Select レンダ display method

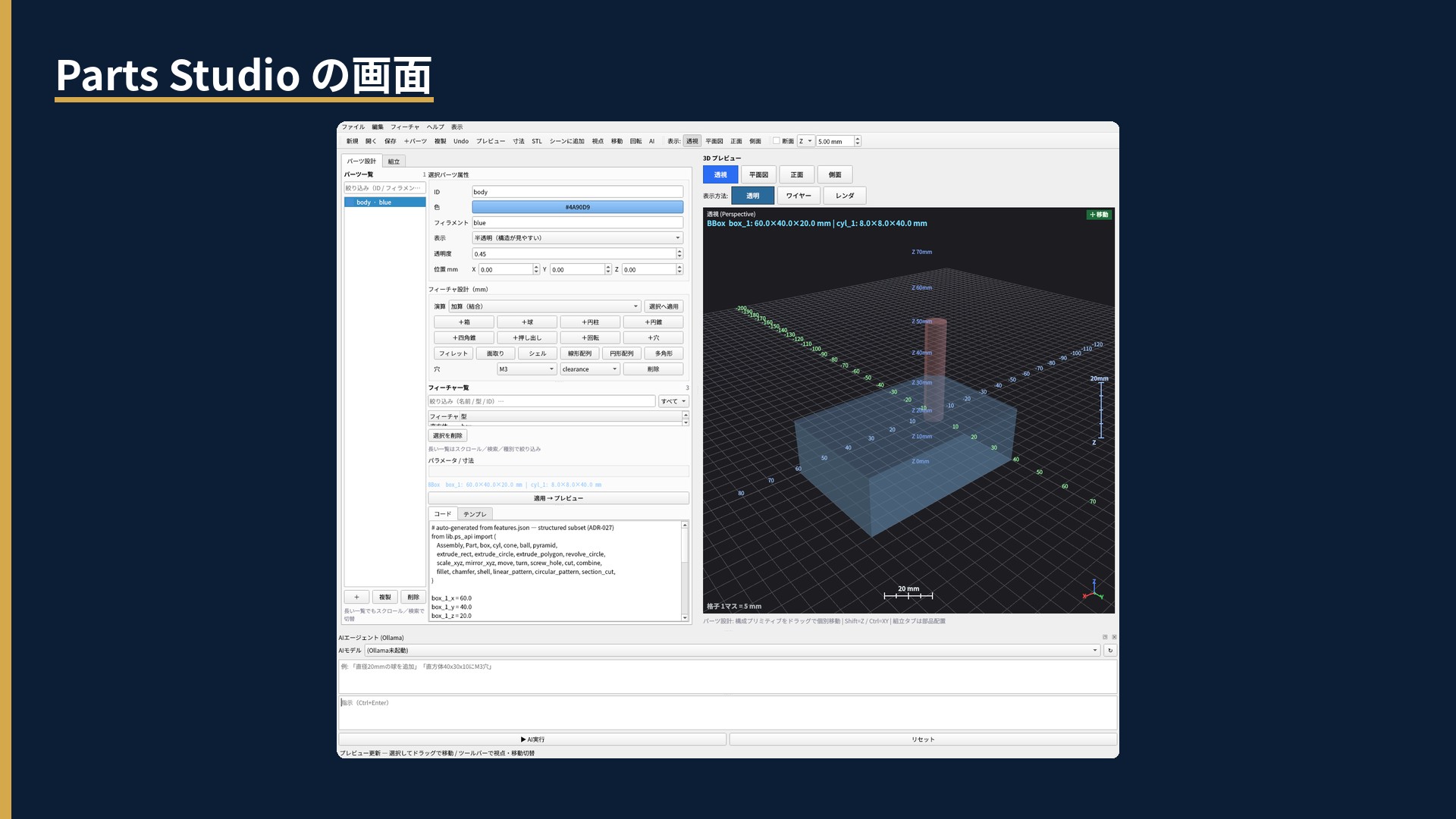pyautogui.click(x=845, y=196)
